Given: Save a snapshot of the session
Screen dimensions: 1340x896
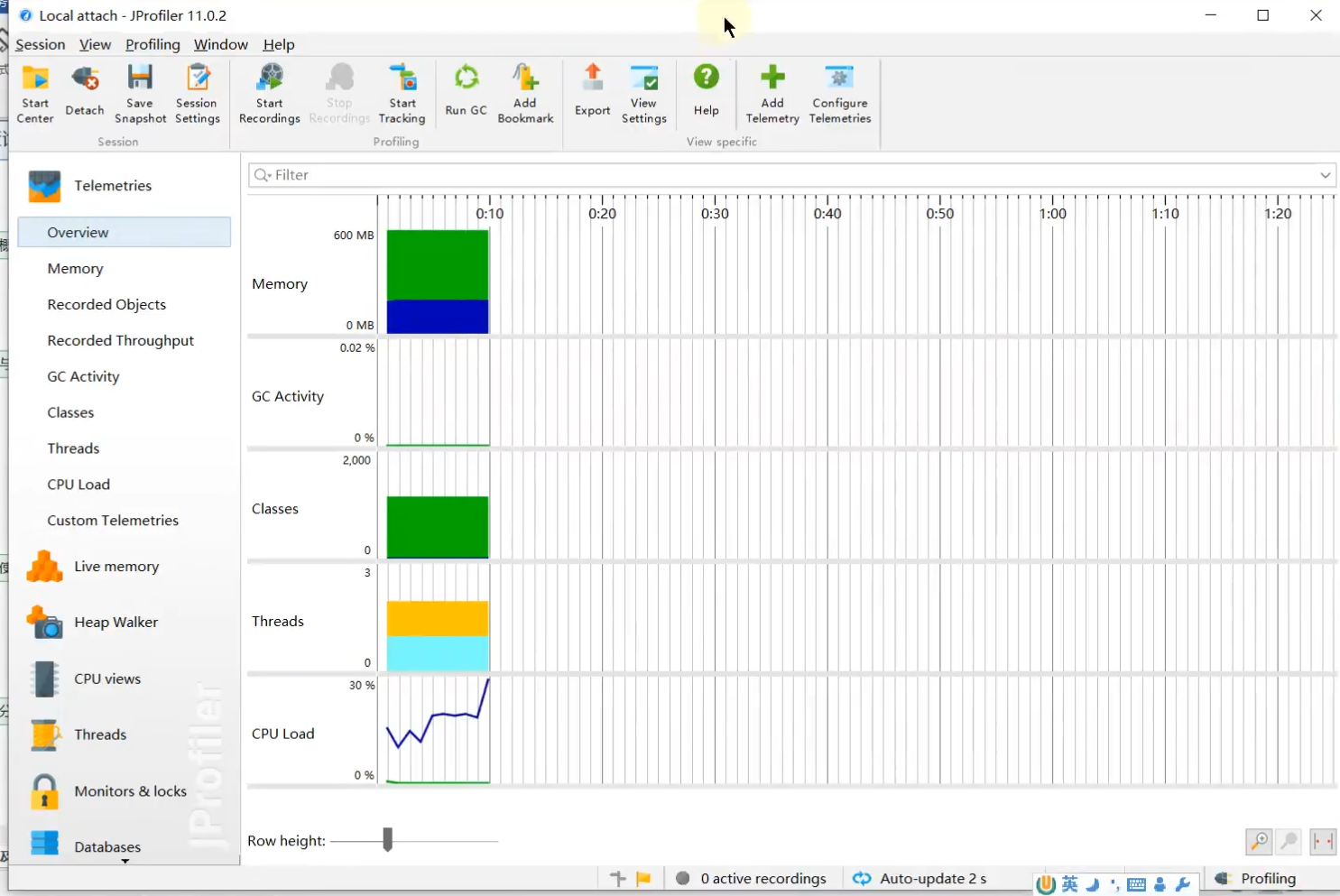Looking at the screenshot, I should [140, 94].
